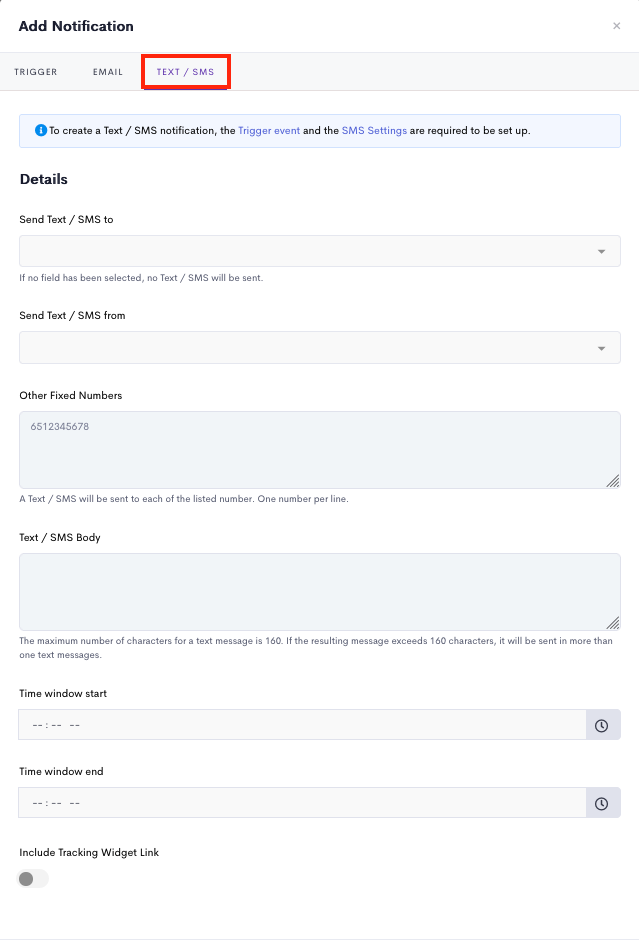Switch to the Trigger tab
The image size is (639, 940).
36,72
